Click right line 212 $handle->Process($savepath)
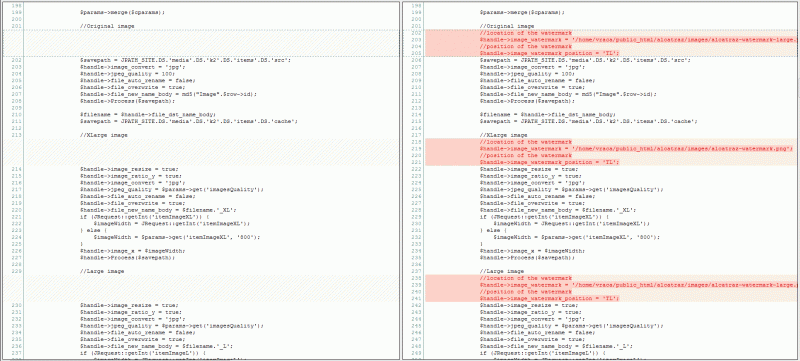 click(527, 101)
